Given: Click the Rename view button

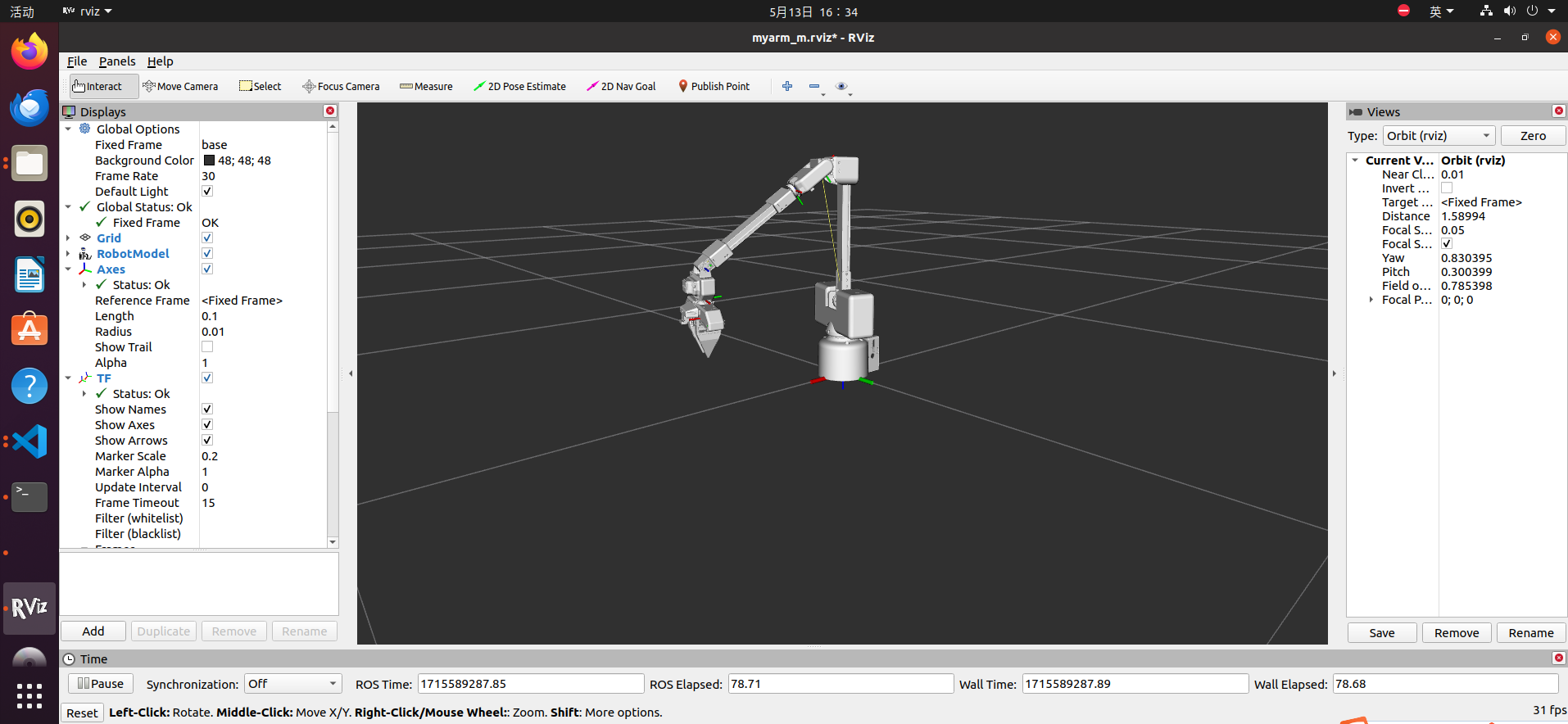Looking at the screenshot, I should 1531,633.
